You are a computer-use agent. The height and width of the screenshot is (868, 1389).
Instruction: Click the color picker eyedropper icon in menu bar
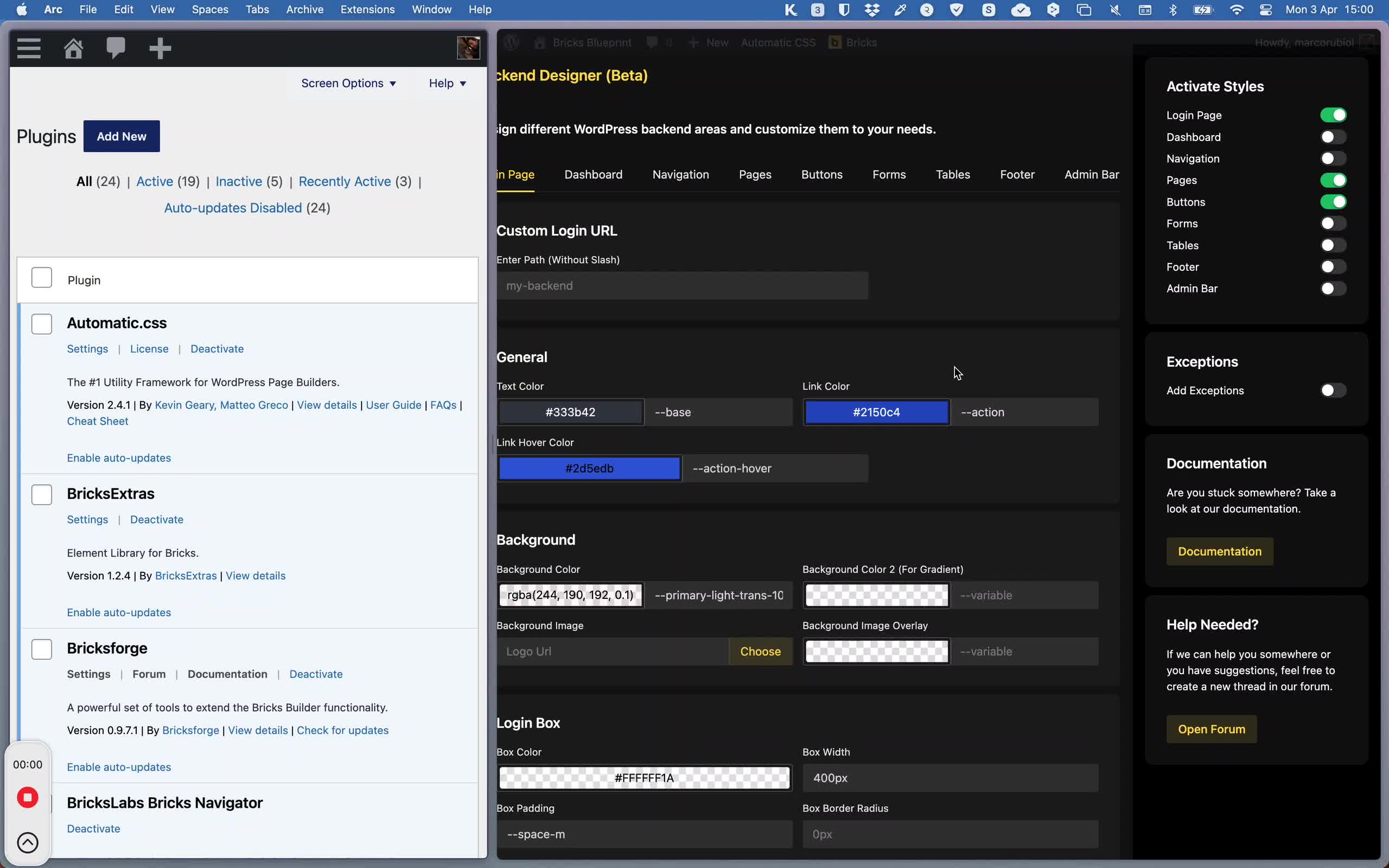[x=900, y=9]
